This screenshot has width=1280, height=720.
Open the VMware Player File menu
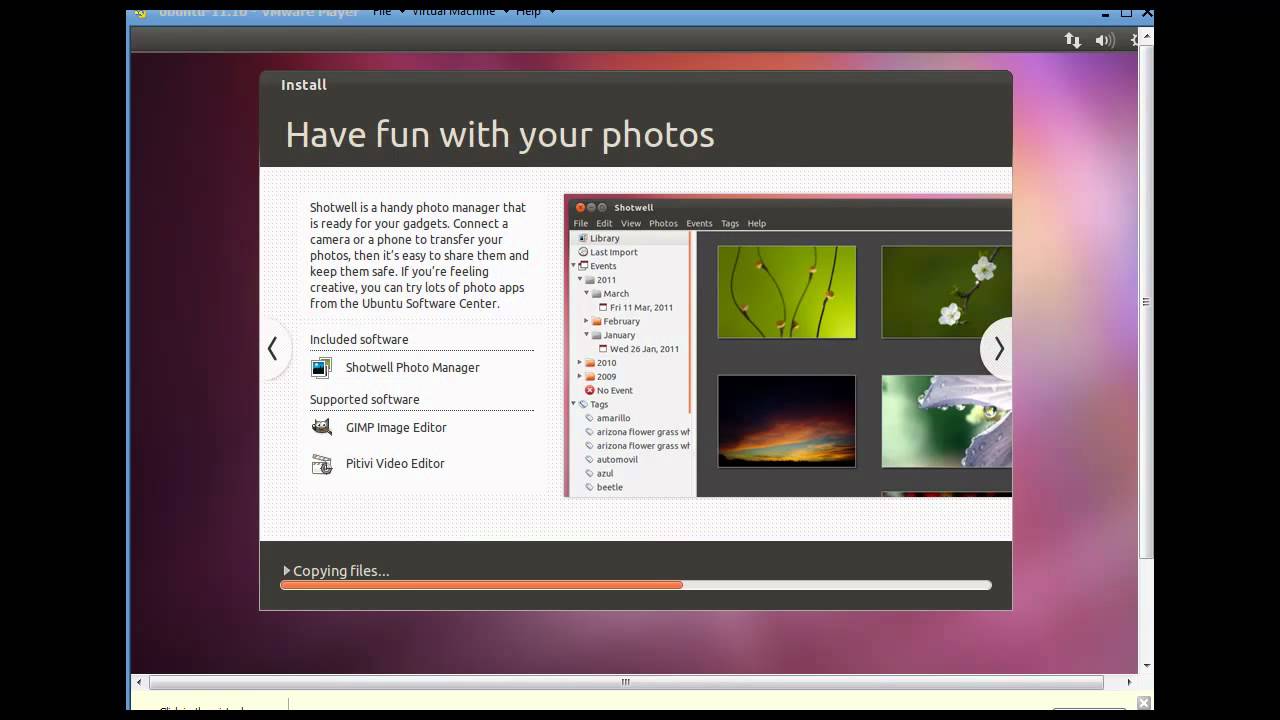(x=382, y=12)
